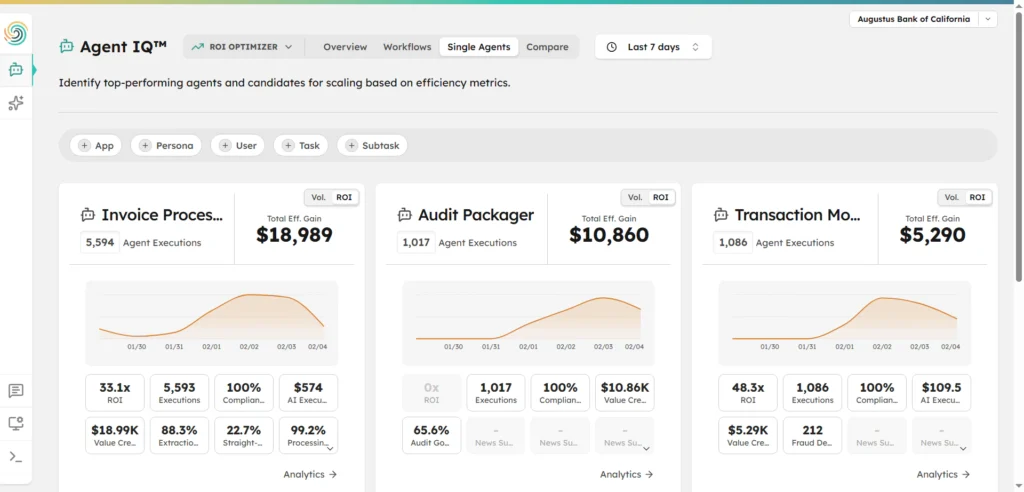Open the chat message icon in sidebar
1024x492 pixels.
point(16,391)
